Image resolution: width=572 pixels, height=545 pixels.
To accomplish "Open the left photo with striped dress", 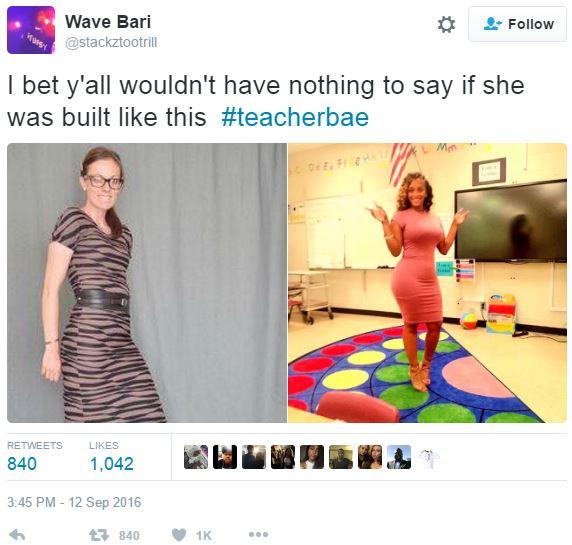I will pos(147,283).
